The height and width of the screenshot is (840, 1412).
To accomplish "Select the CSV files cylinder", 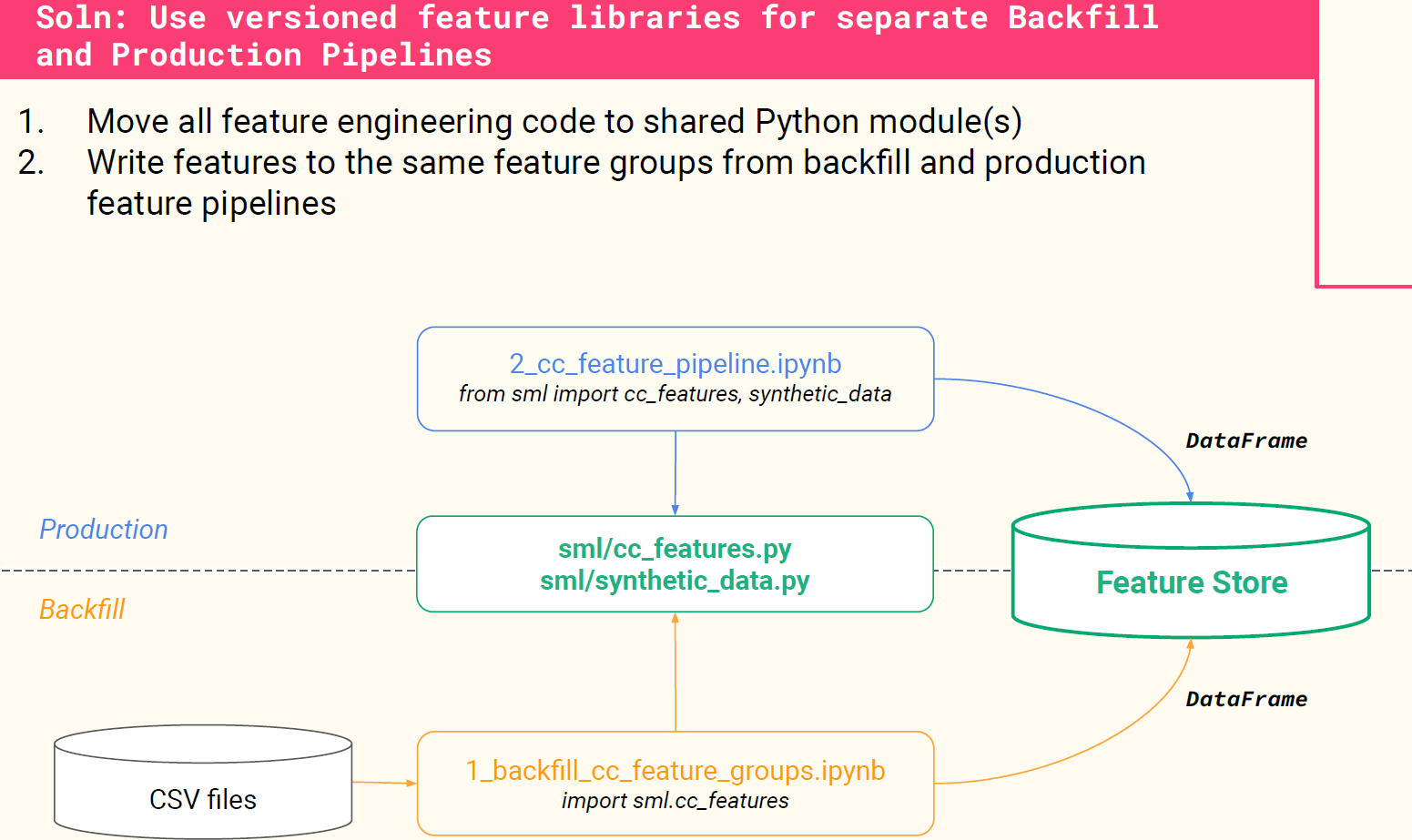I will point(203,782).
